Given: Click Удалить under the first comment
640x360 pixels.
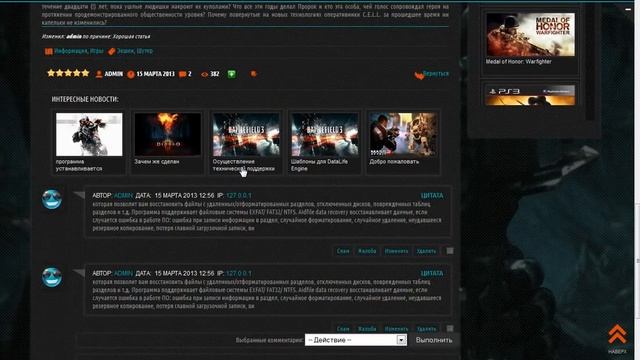Looking at the screenshot, I should click(426, 251).
